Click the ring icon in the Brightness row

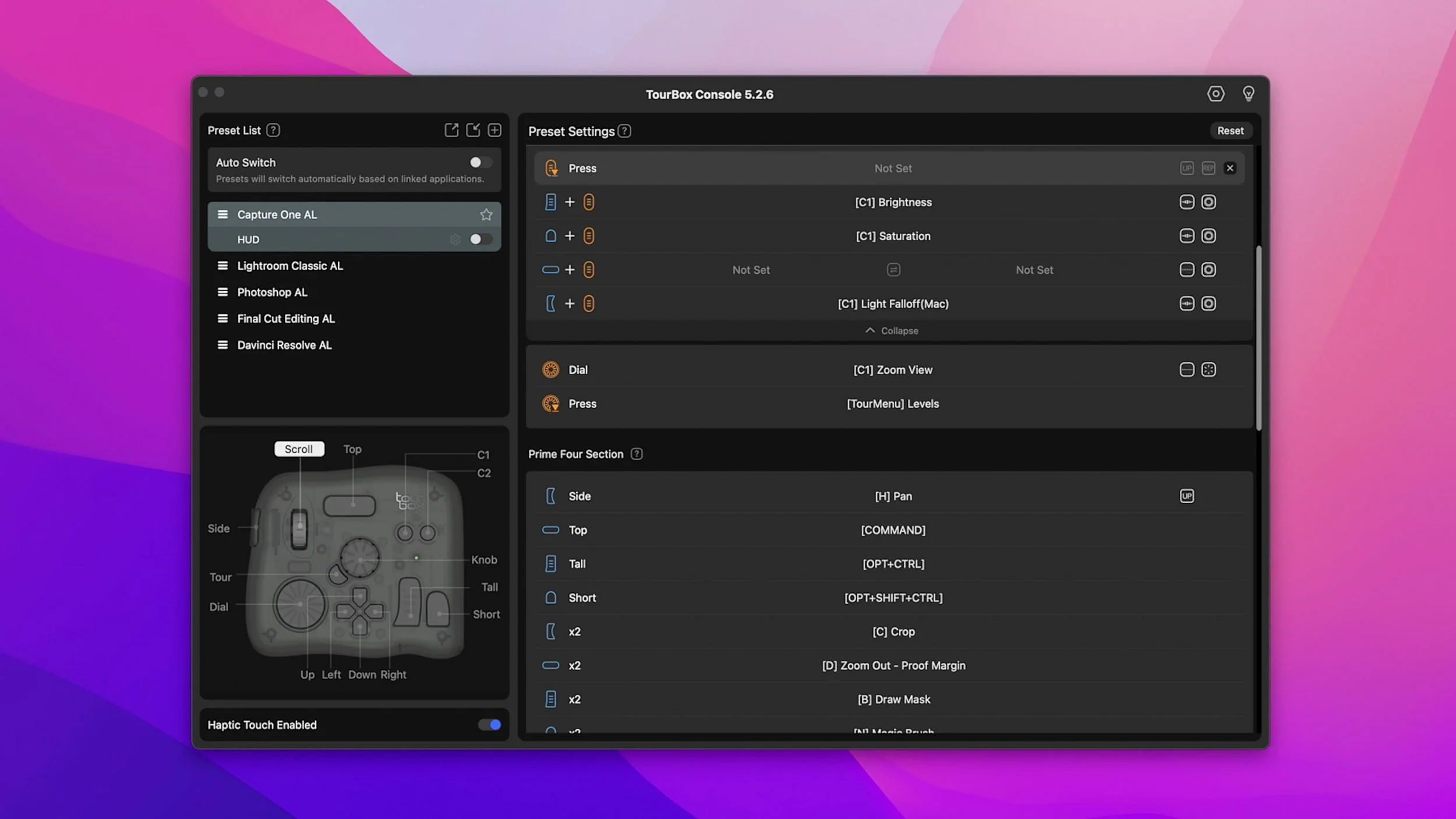[1208, 202]
